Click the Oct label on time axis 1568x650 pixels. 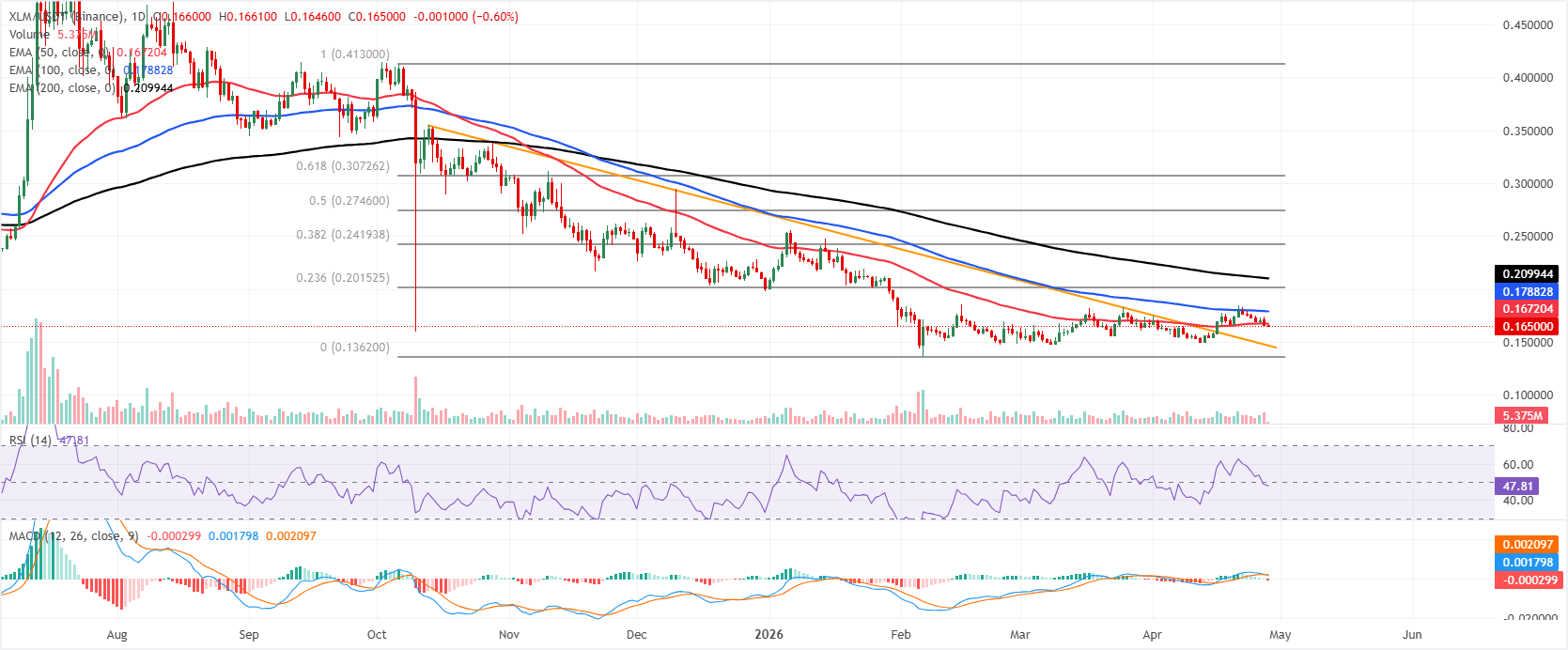coord(377,635)
